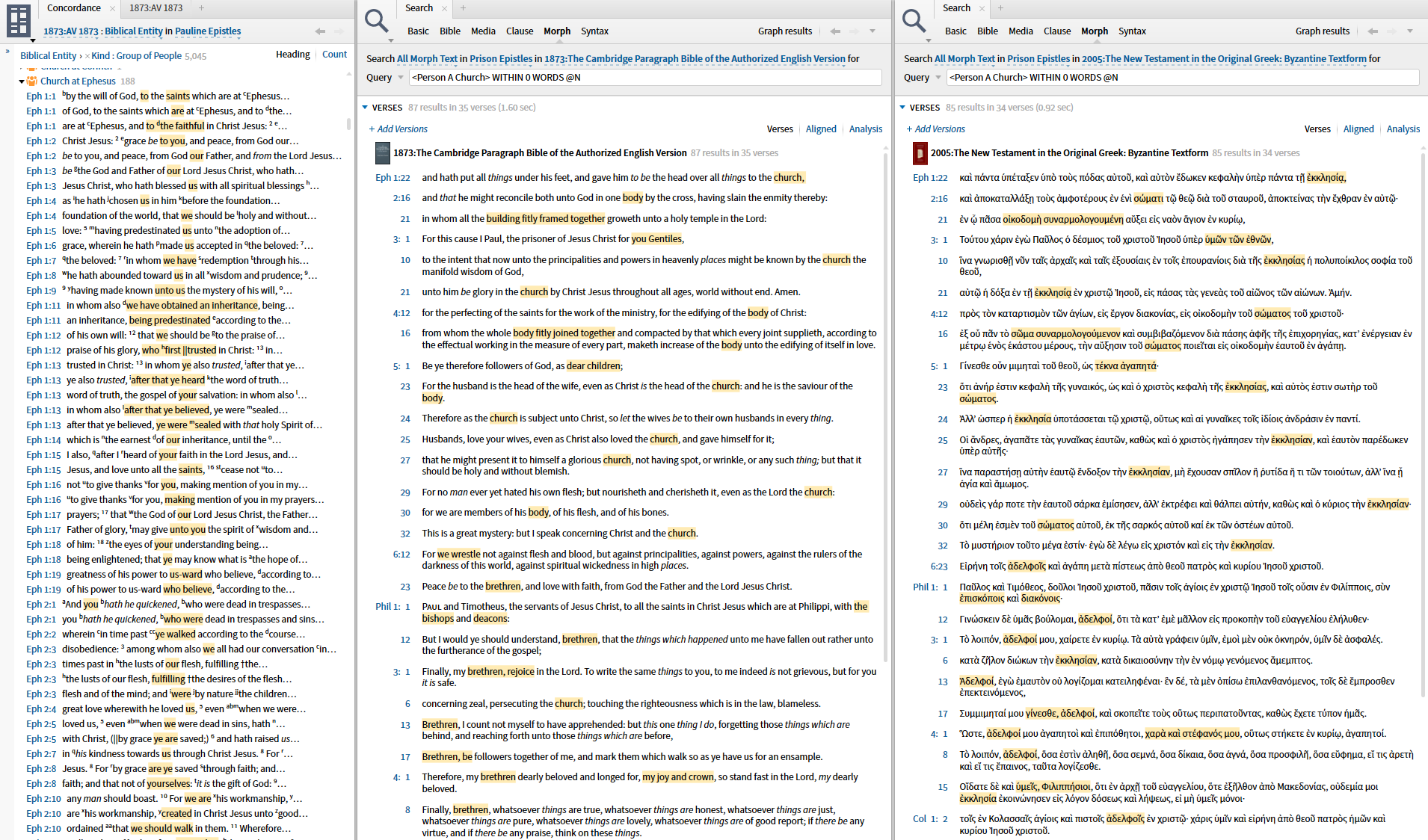Click the Byzantine panel query input field

tap(1183, 78)
